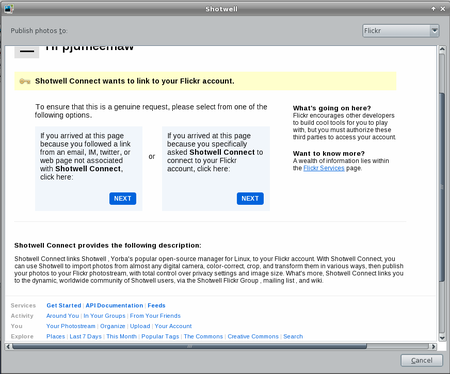Click the Search link in Explore row
Image resolution: width=450 pixels, height=374 pixels.
[x=293, y=336]
